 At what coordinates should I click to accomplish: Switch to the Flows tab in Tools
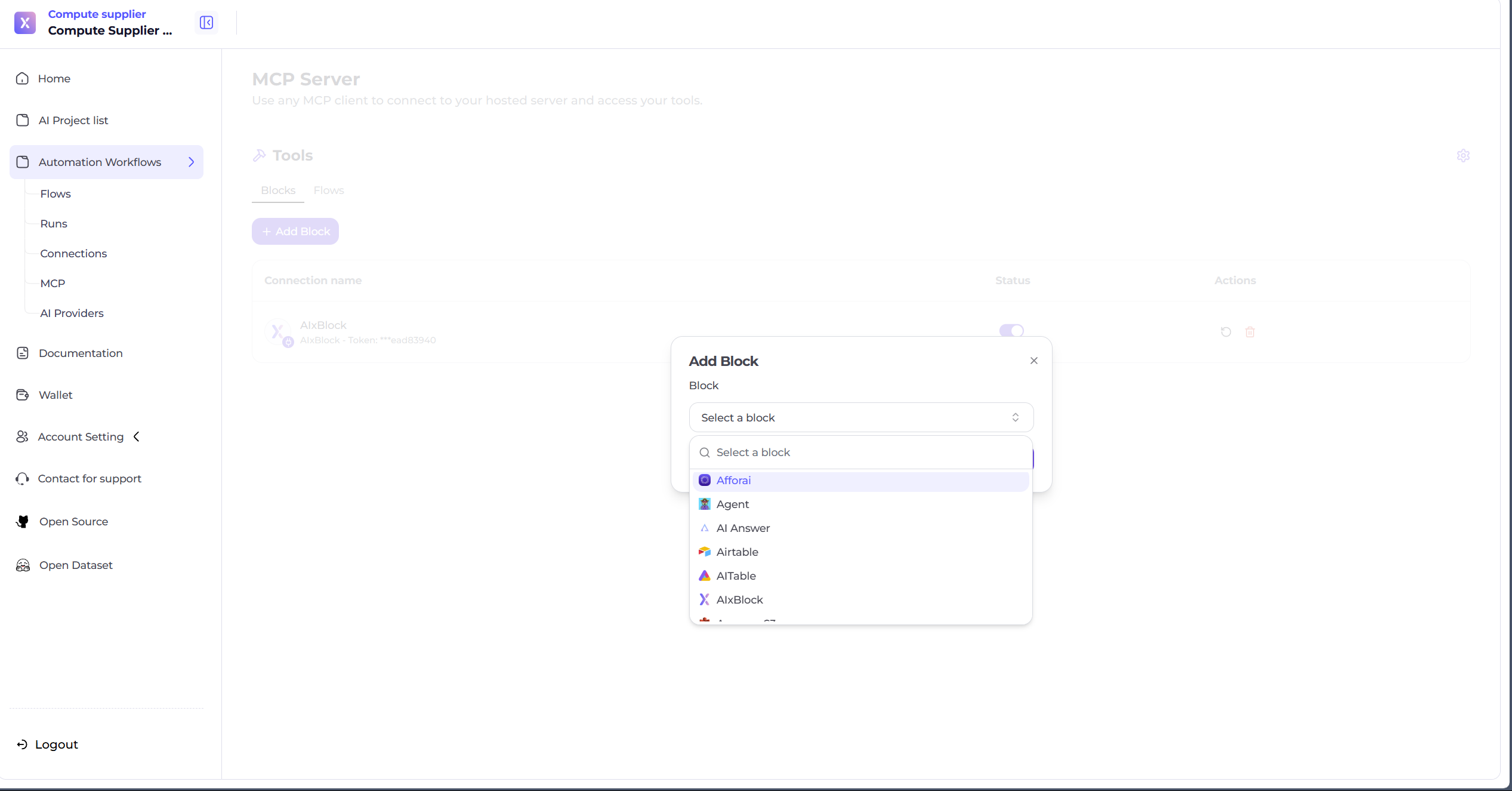pos(329,190)
